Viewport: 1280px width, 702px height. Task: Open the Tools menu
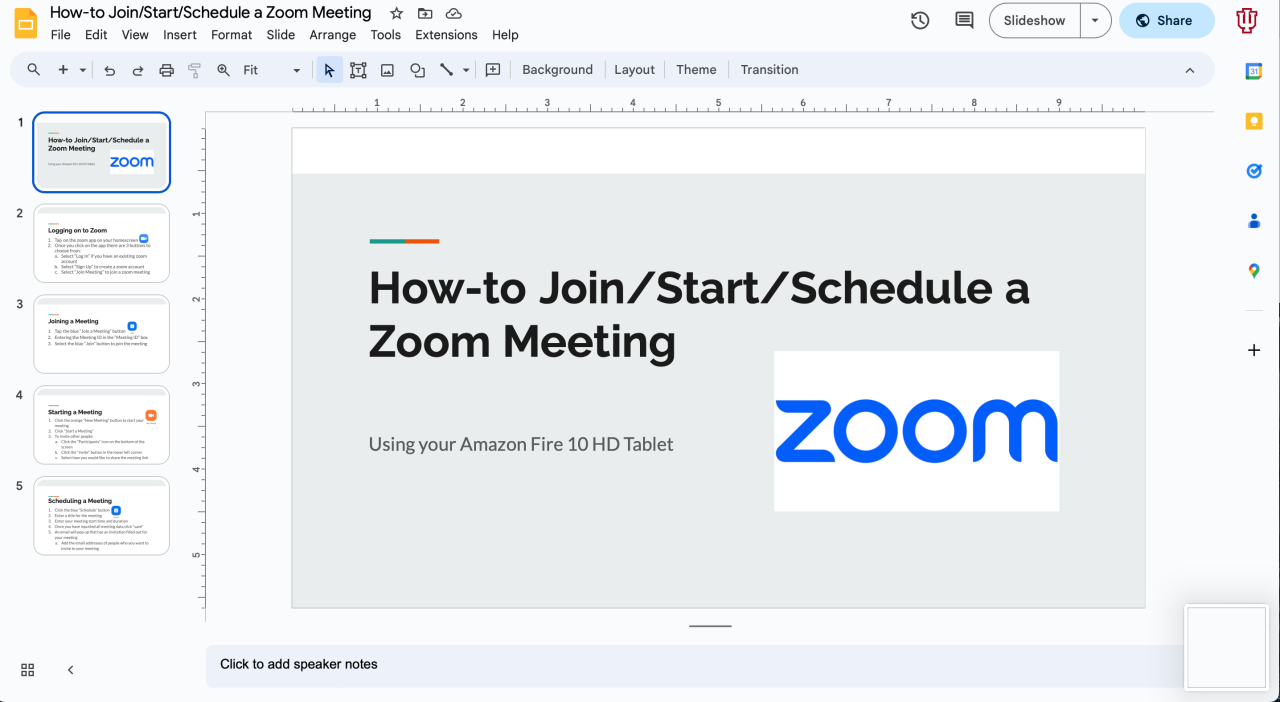(x=386, y=35)
